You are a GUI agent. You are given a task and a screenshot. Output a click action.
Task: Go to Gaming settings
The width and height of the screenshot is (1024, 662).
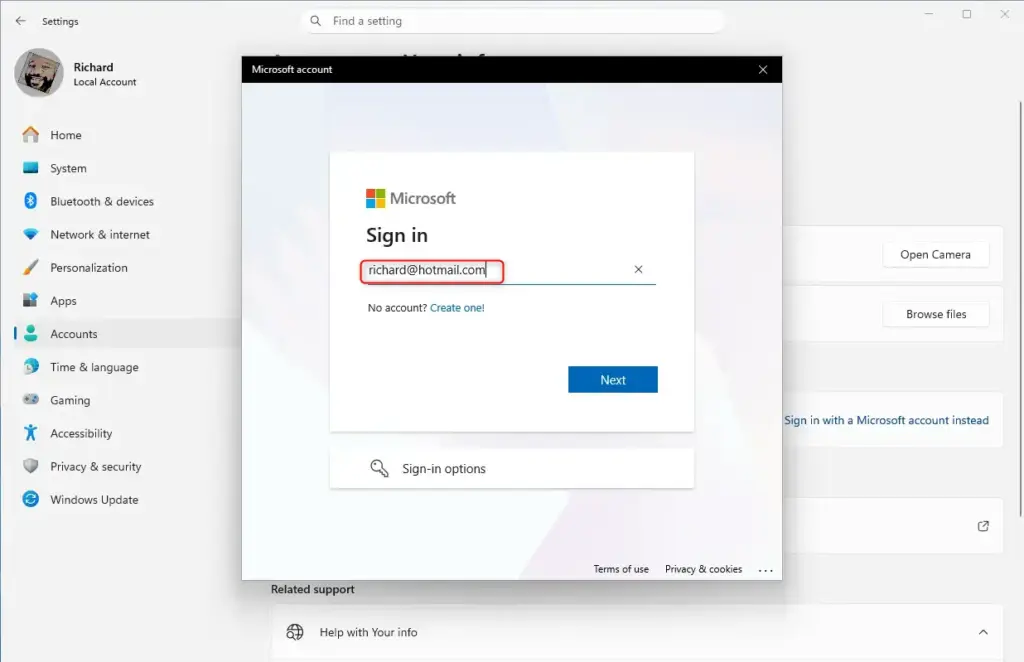coord(70,400)
